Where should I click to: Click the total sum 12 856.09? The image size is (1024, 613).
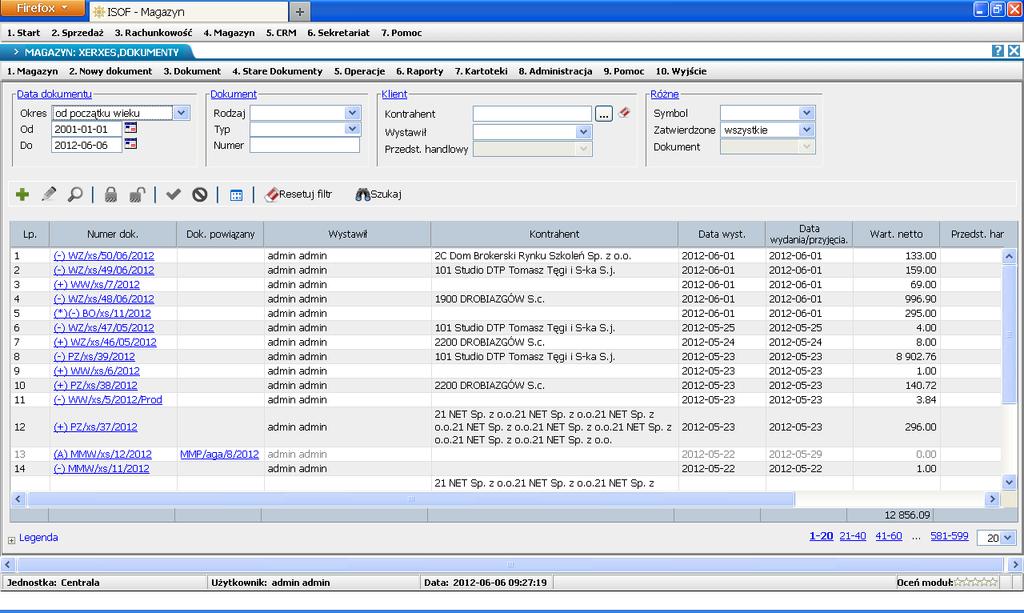pyautogui.click(x=907, y=515)
